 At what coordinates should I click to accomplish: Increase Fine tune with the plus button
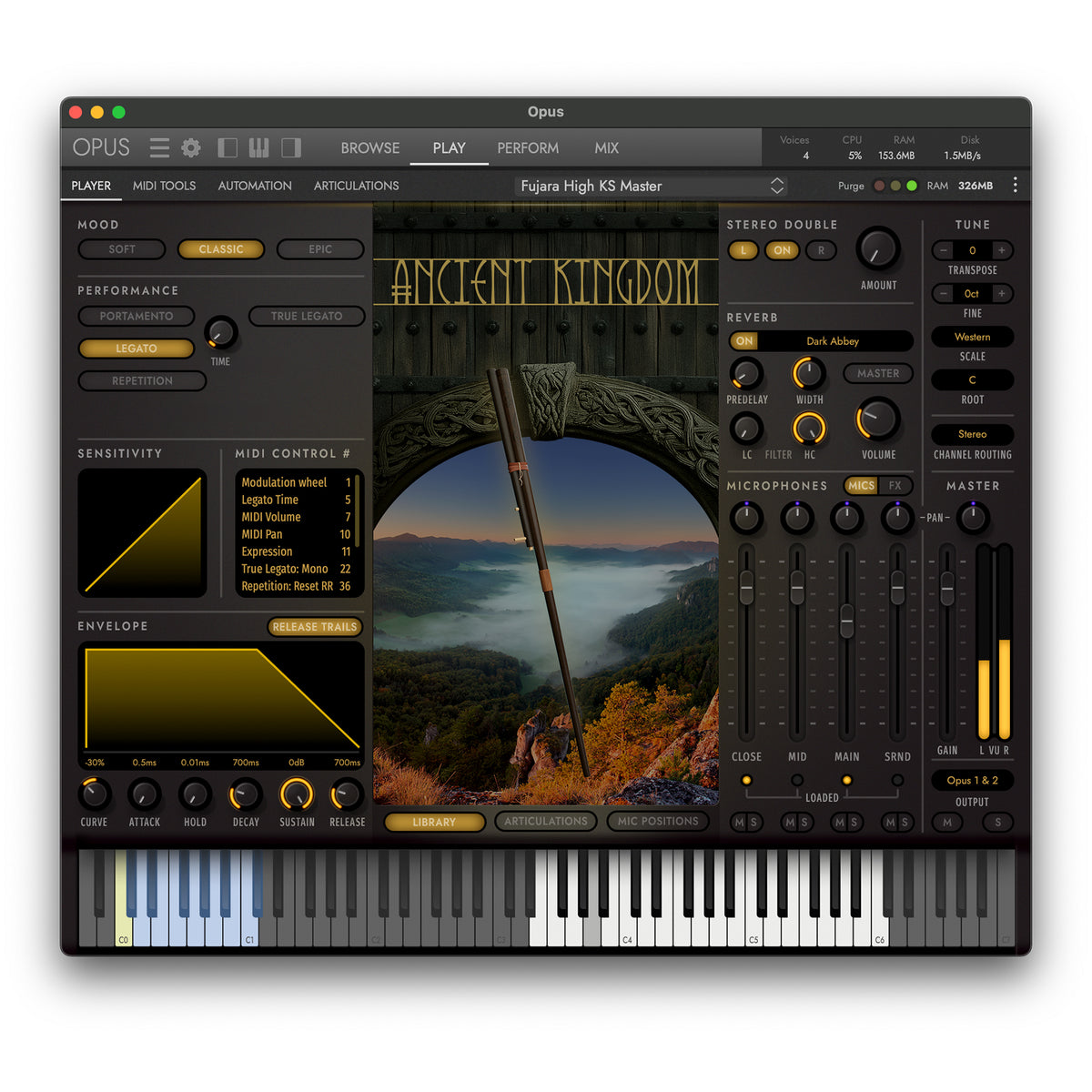[x=1001, y=293]
